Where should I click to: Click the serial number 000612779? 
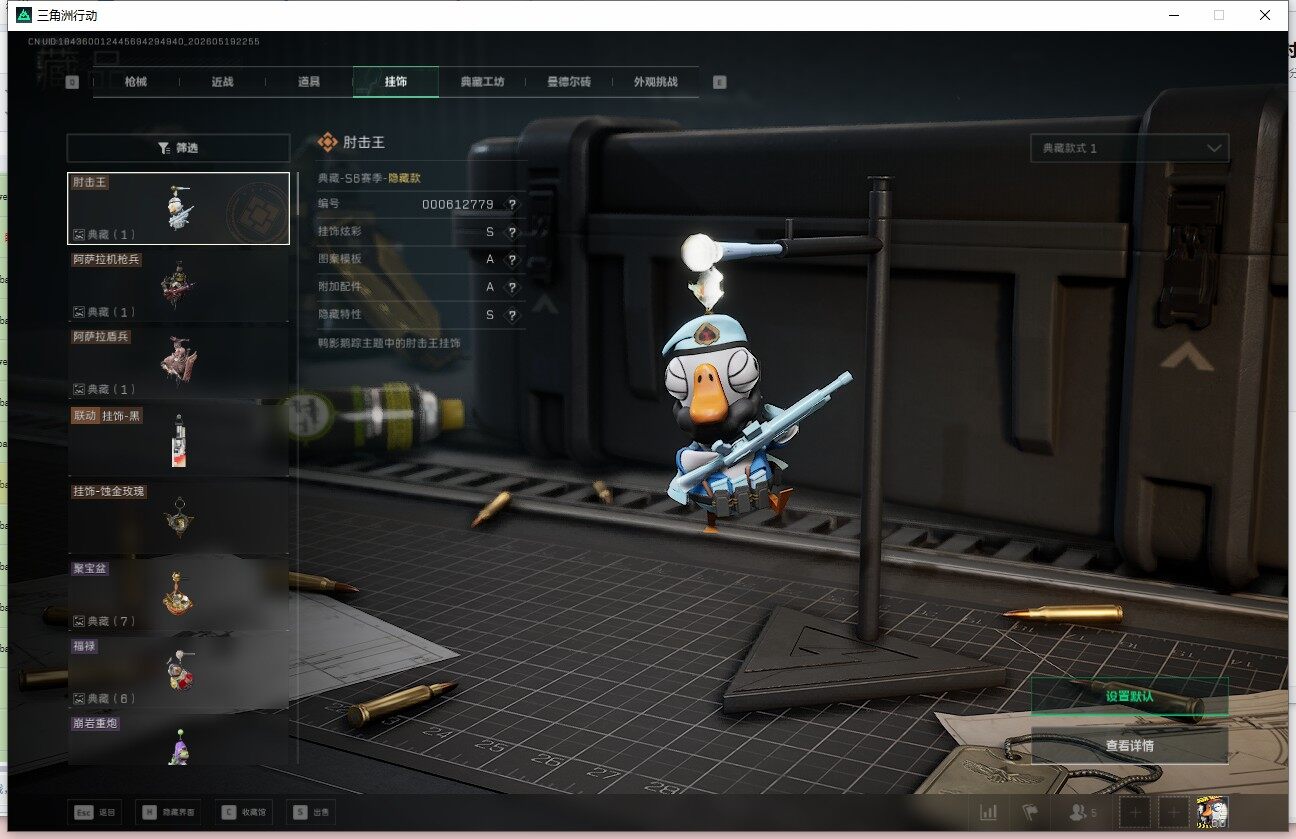(457, 204)
